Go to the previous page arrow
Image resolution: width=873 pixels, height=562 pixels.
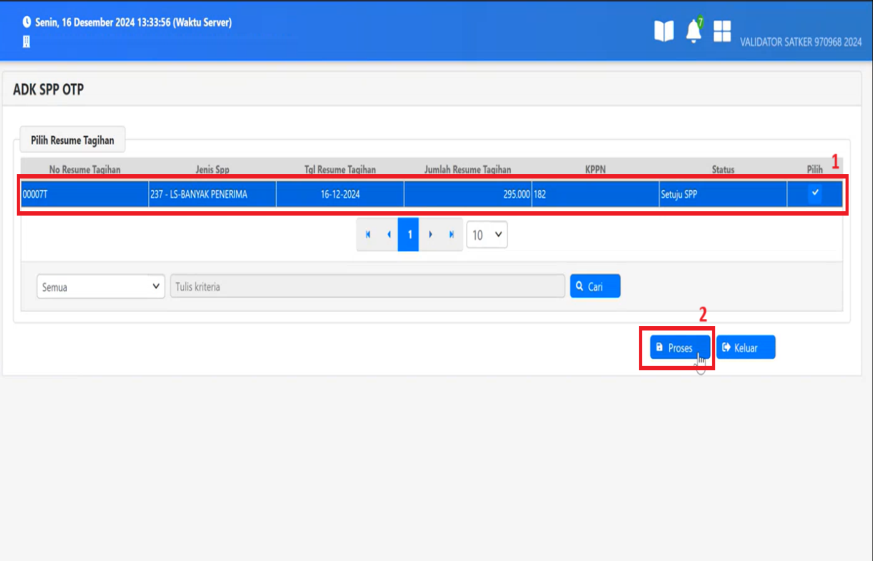point(388,235)
